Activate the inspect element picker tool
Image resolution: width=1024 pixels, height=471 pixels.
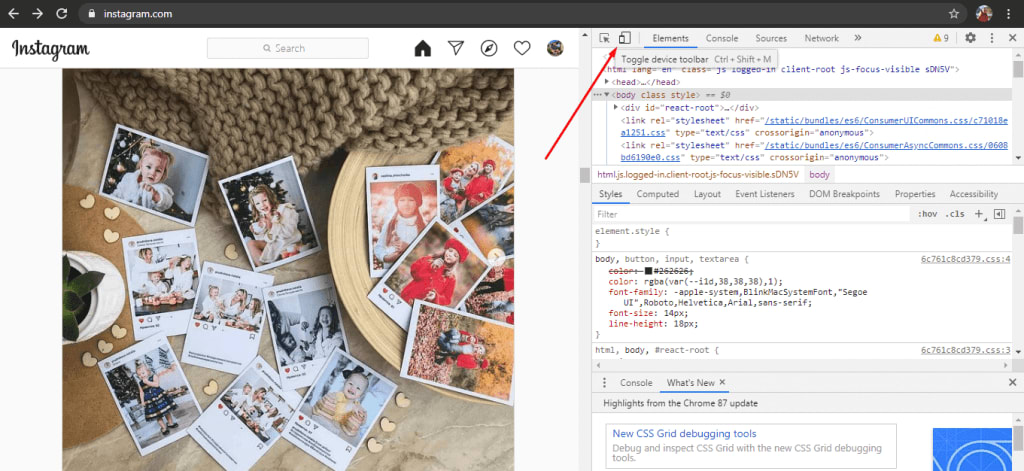(605, 38)
